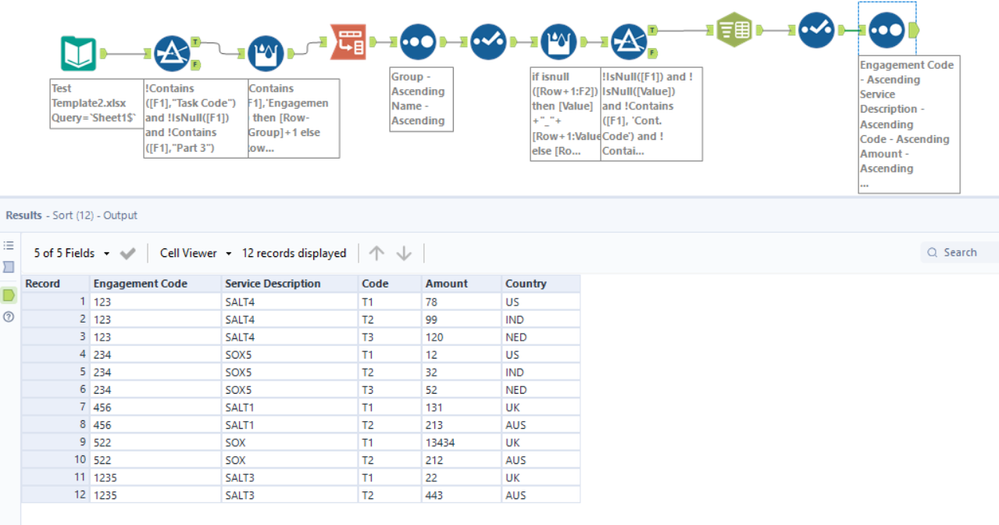Click the Test Template2.xlsx annotation box
Screen dimensions: 999x525
[97, 103]
